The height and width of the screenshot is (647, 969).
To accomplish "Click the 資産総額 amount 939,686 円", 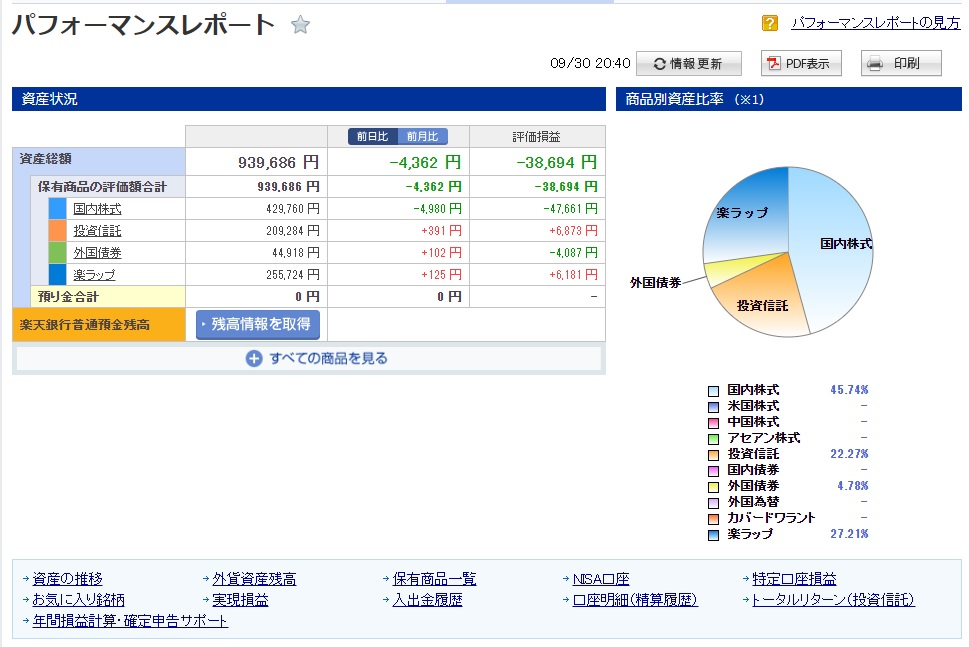I will (x=278, y=163).
